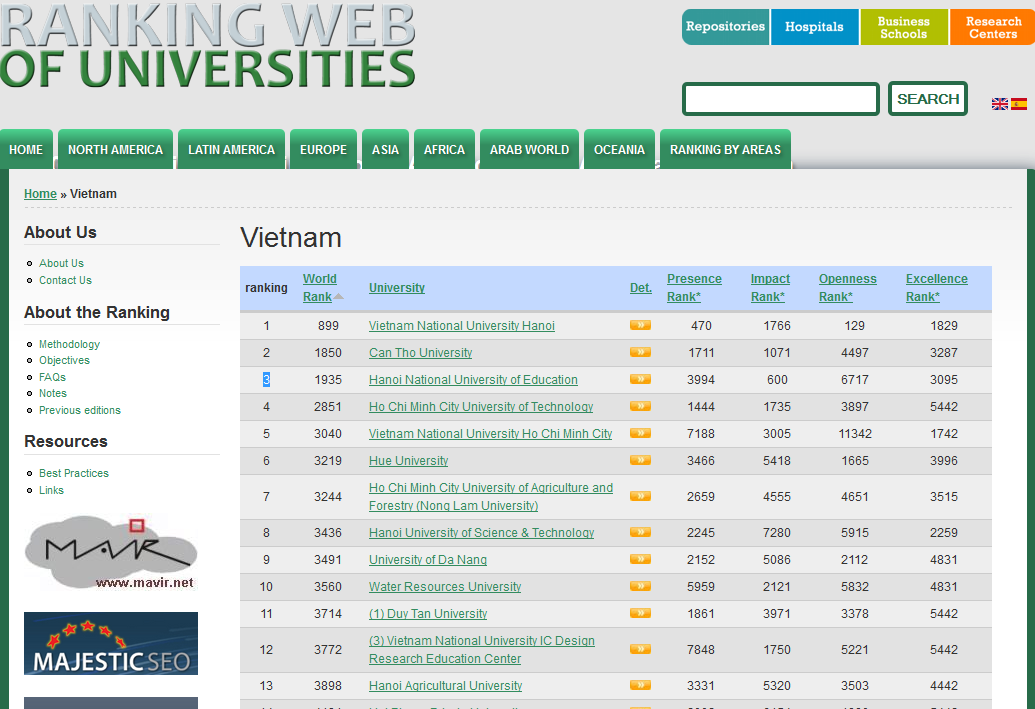Open the Hospitals ranking tab
The height and width of the screenshot is (709, 1035).
click(815, 27)
